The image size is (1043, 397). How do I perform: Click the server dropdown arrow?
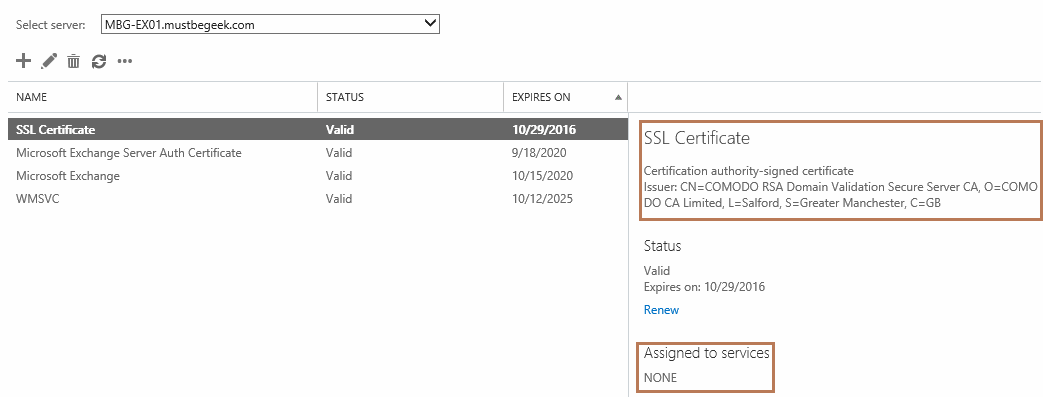click(x=430, y=24)
